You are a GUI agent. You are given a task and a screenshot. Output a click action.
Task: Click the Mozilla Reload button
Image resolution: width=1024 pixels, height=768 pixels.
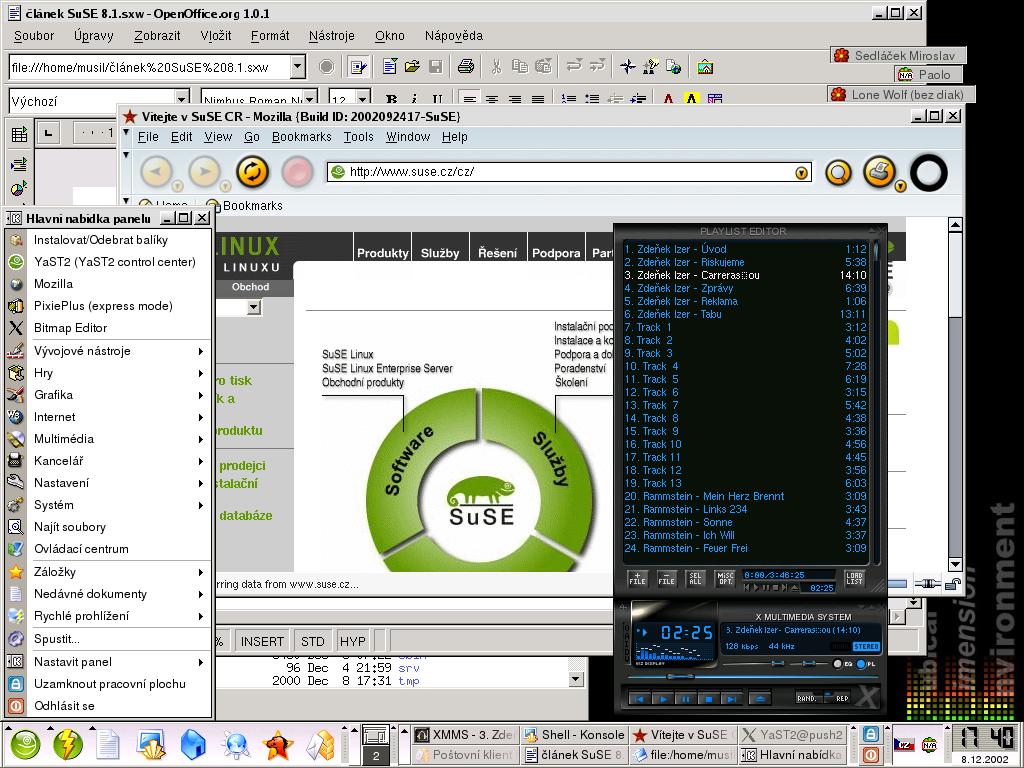point(252,172)
